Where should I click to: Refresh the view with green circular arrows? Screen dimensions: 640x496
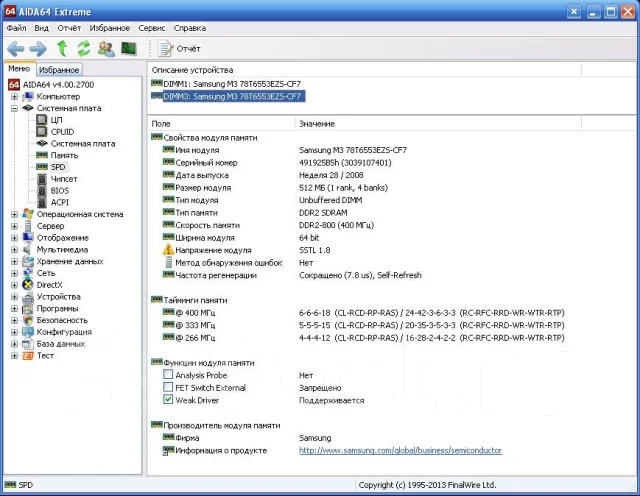84,48
